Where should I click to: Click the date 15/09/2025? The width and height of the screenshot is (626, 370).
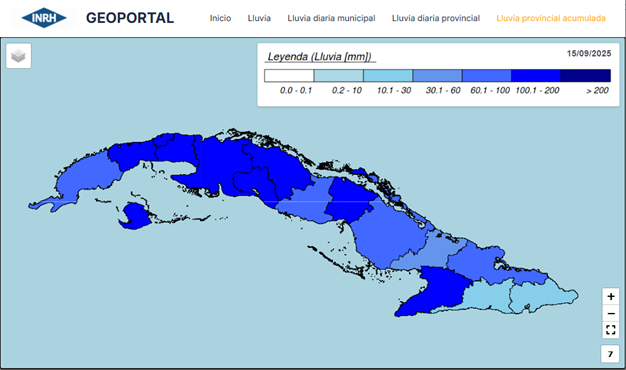coord(589,53)
